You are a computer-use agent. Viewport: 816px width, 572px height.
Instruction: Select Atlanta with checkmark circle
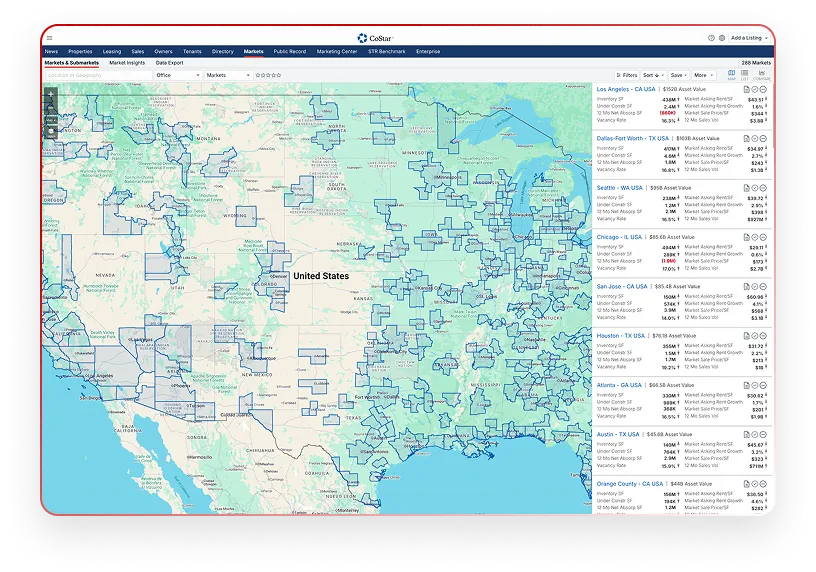click(755, 385)
